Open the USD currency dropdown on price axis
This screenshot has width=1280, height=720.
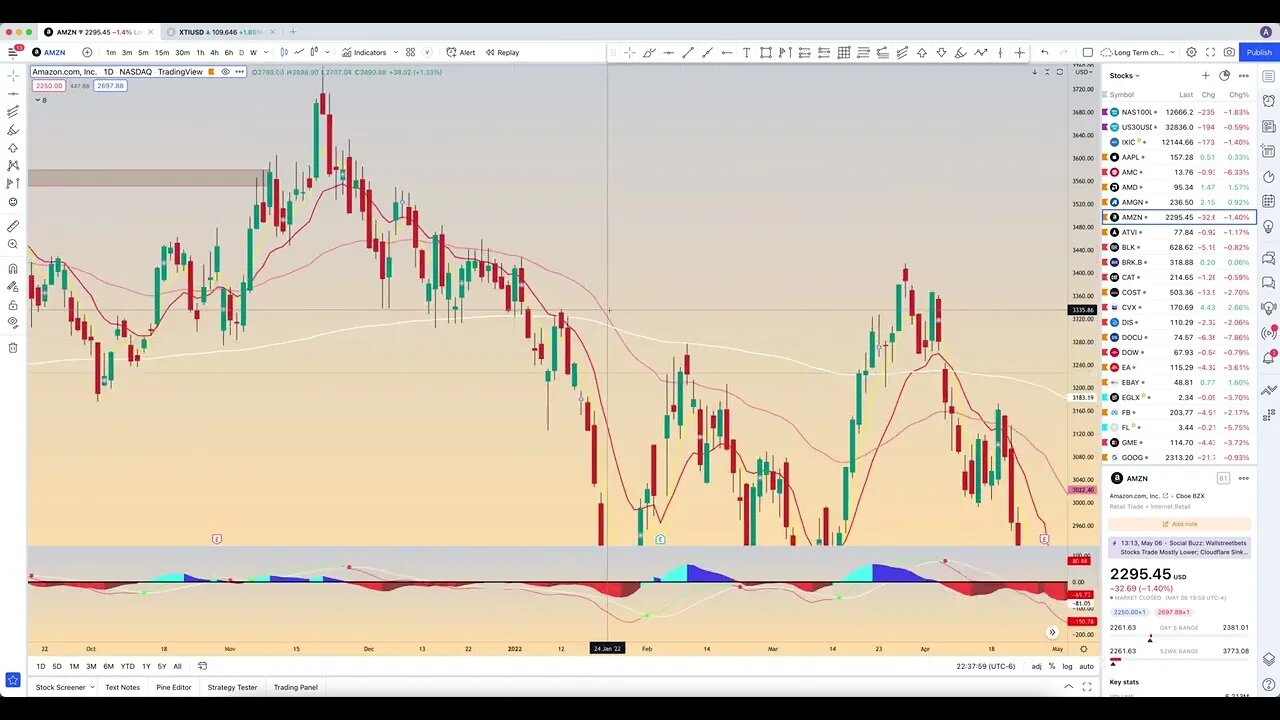(1084, 72)
